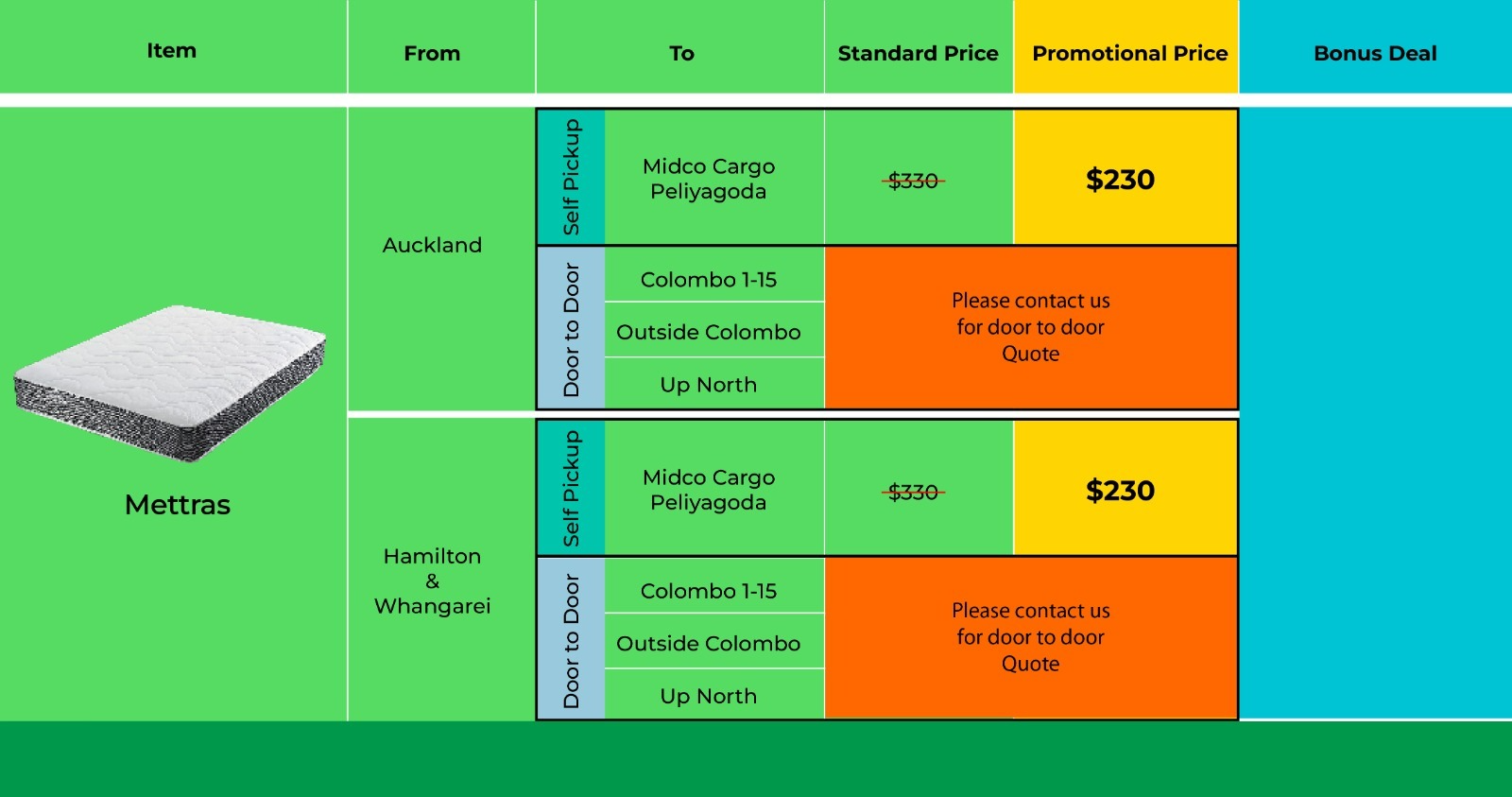Select the yellow Promotional Price header
1512x797 pixels.
click(1129, 54)
